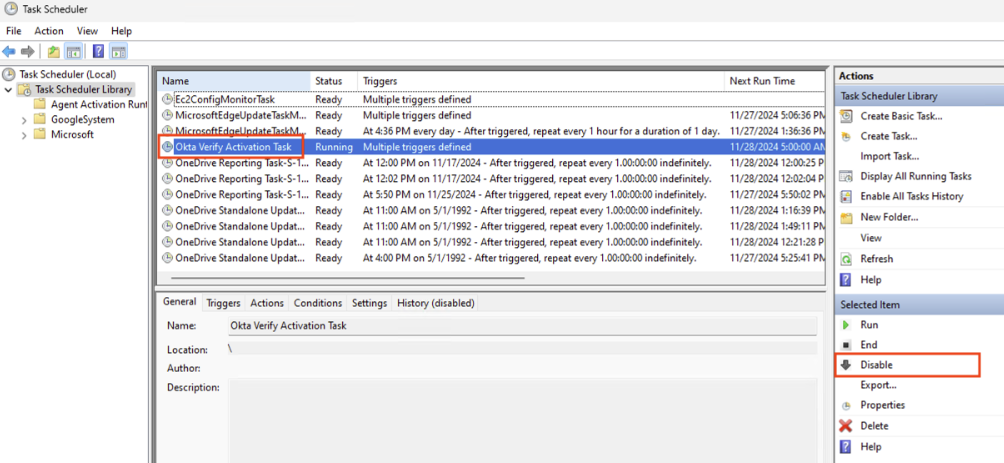1004x463 pixels.
Task: Click Import Task... in Actions pane
Action: pyautogui.click(x=889, y=156)
